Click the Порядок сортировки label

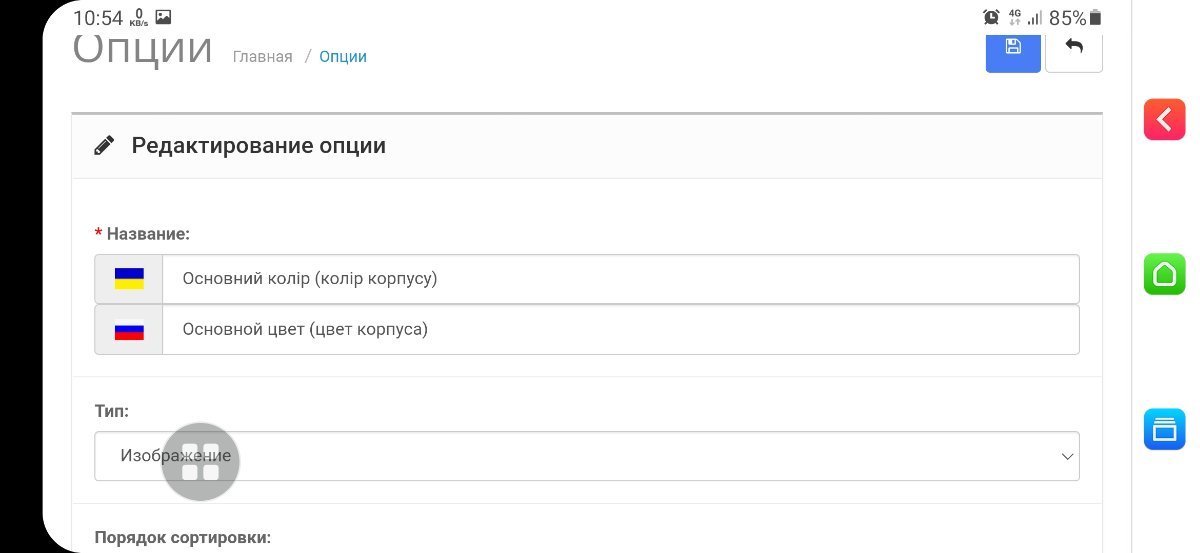tap(183, 538)
